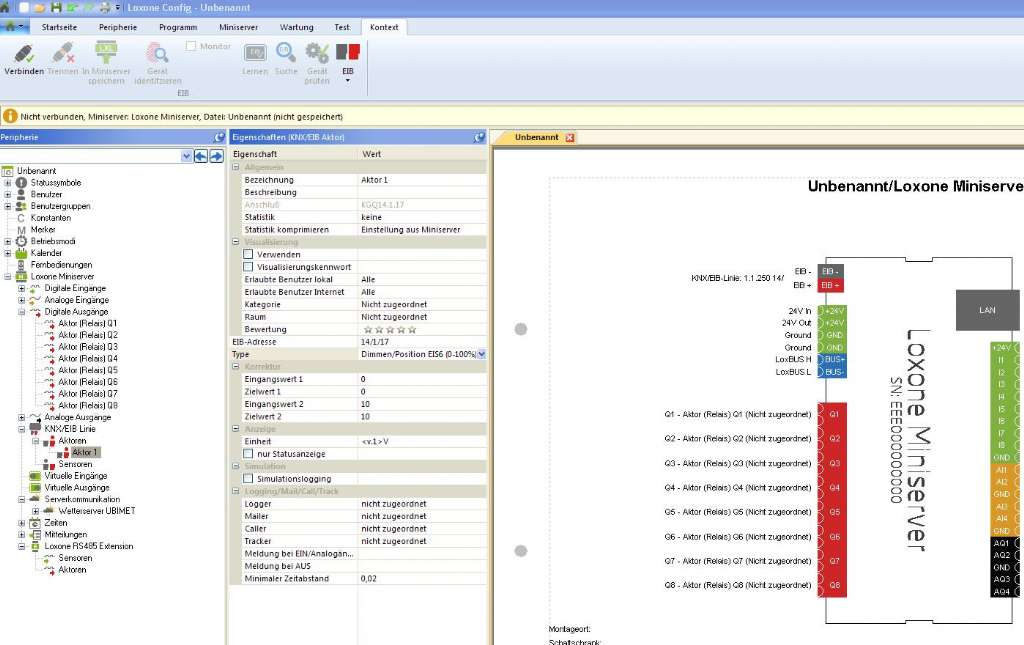Click the Betriebsmodi clock icon
Image resolution: width=1024 pixels, height=645 pixels.
[x=21, y=241]
